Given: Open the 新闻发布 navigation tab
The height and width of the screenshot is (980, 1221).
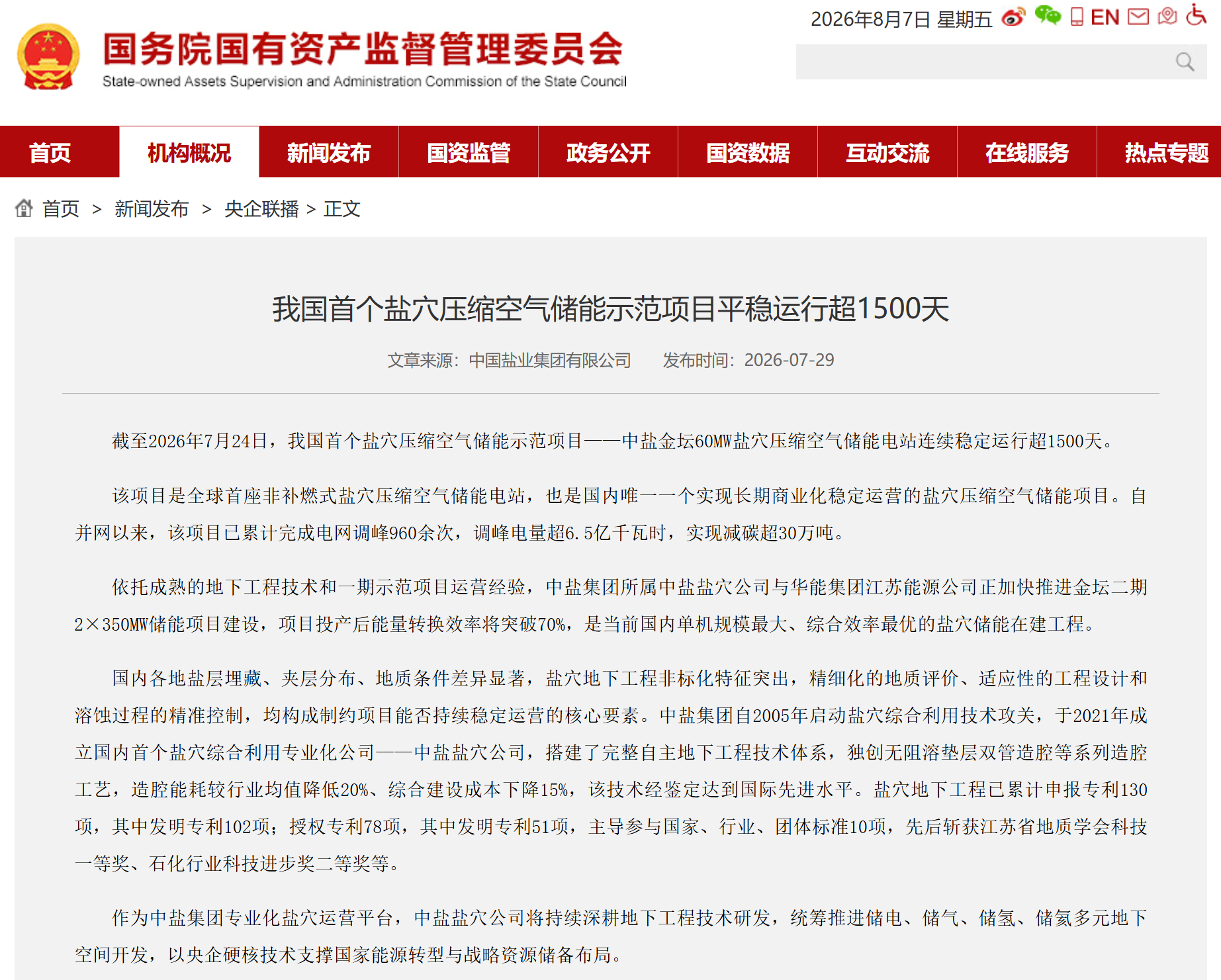Looking at the screenshot, I should pos(329,153).
